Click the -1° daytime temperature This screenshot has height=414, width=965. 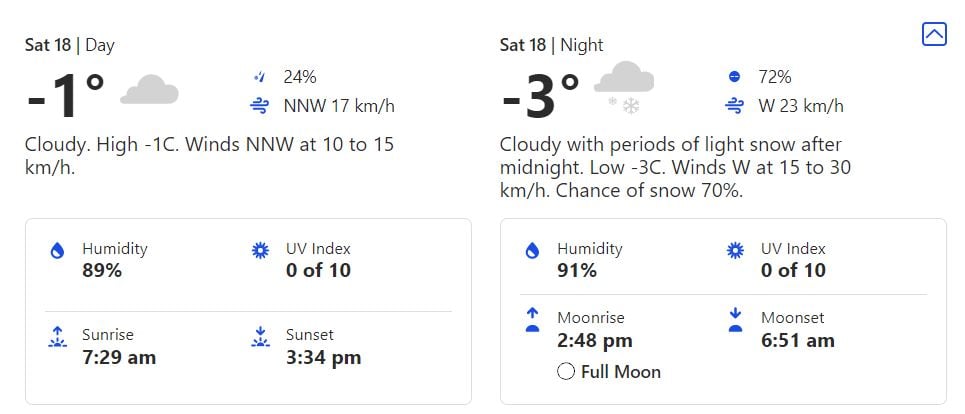point(66,97)
